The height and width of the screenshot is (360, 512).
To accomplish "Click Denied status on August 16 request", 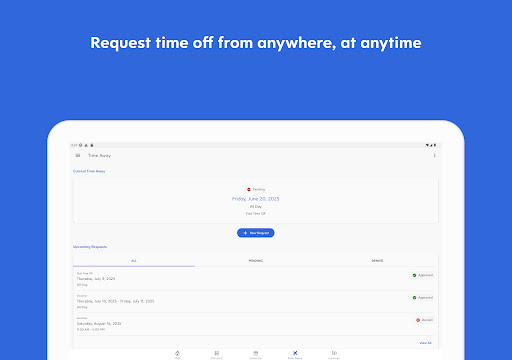I will point(424,320).
